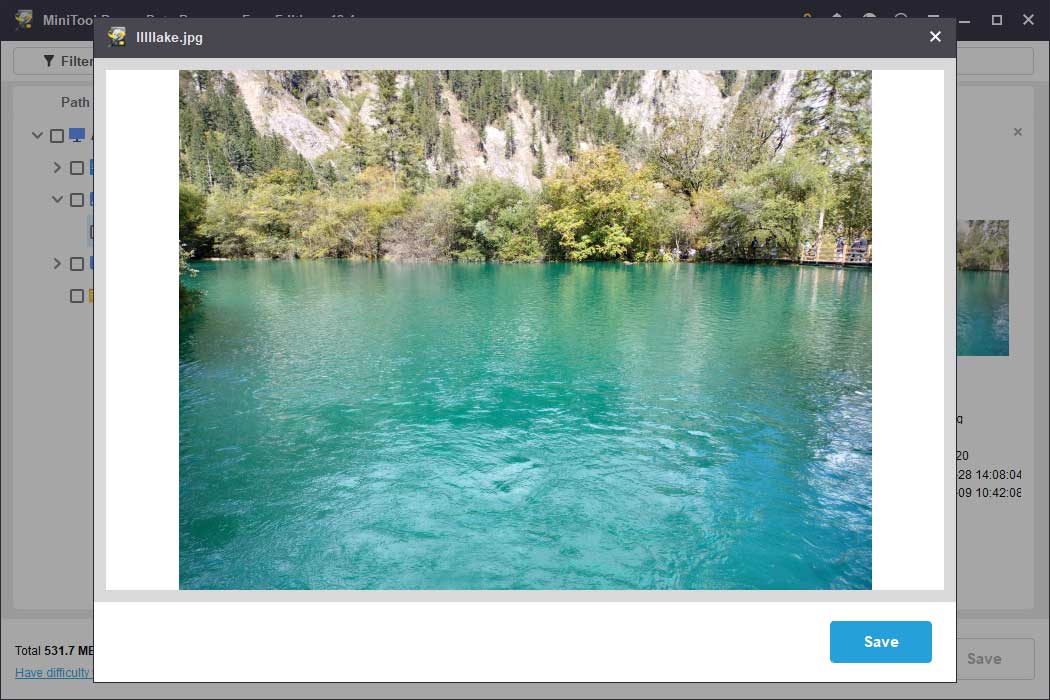Click the lake photo preview image
Image resolution: width=1050 pixels, height=700 pixels.
[525, 330]
